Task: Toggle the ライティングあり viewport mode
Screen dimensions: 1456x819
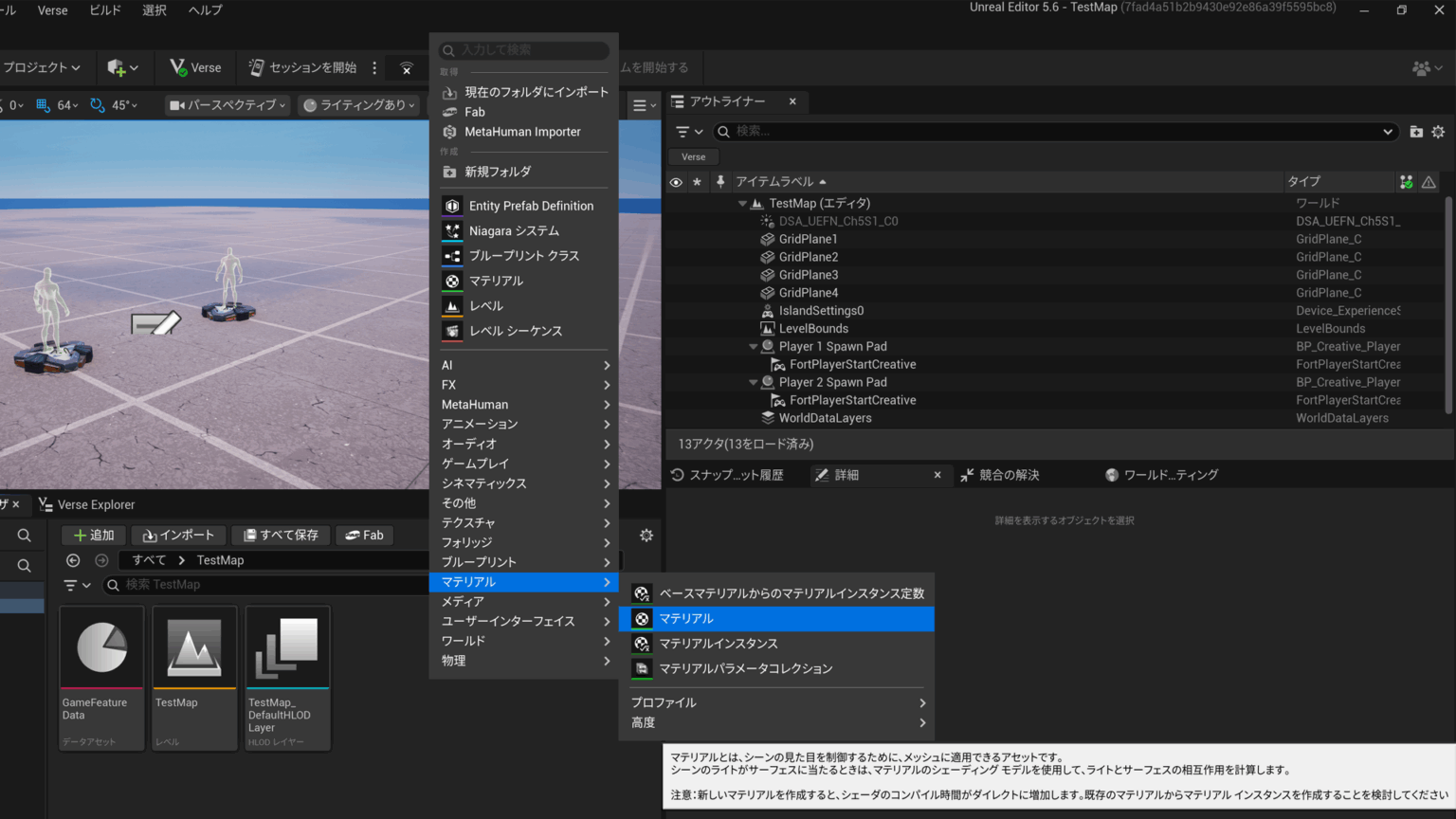Action: click(x=359, y=105)
